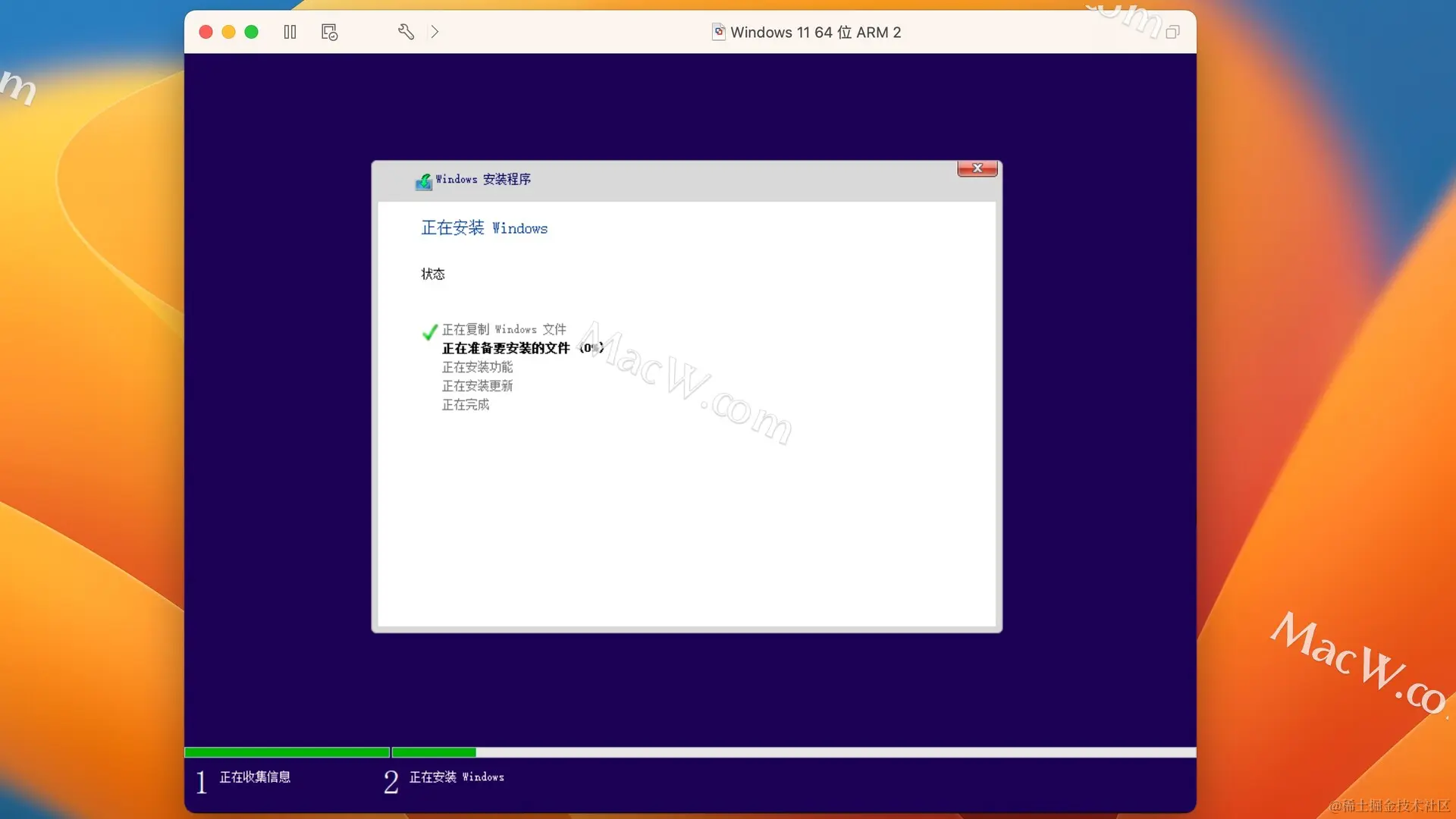1456x819 pixels.
Task: Click the green checkmark next to copying files
Action: coord(429,331)
